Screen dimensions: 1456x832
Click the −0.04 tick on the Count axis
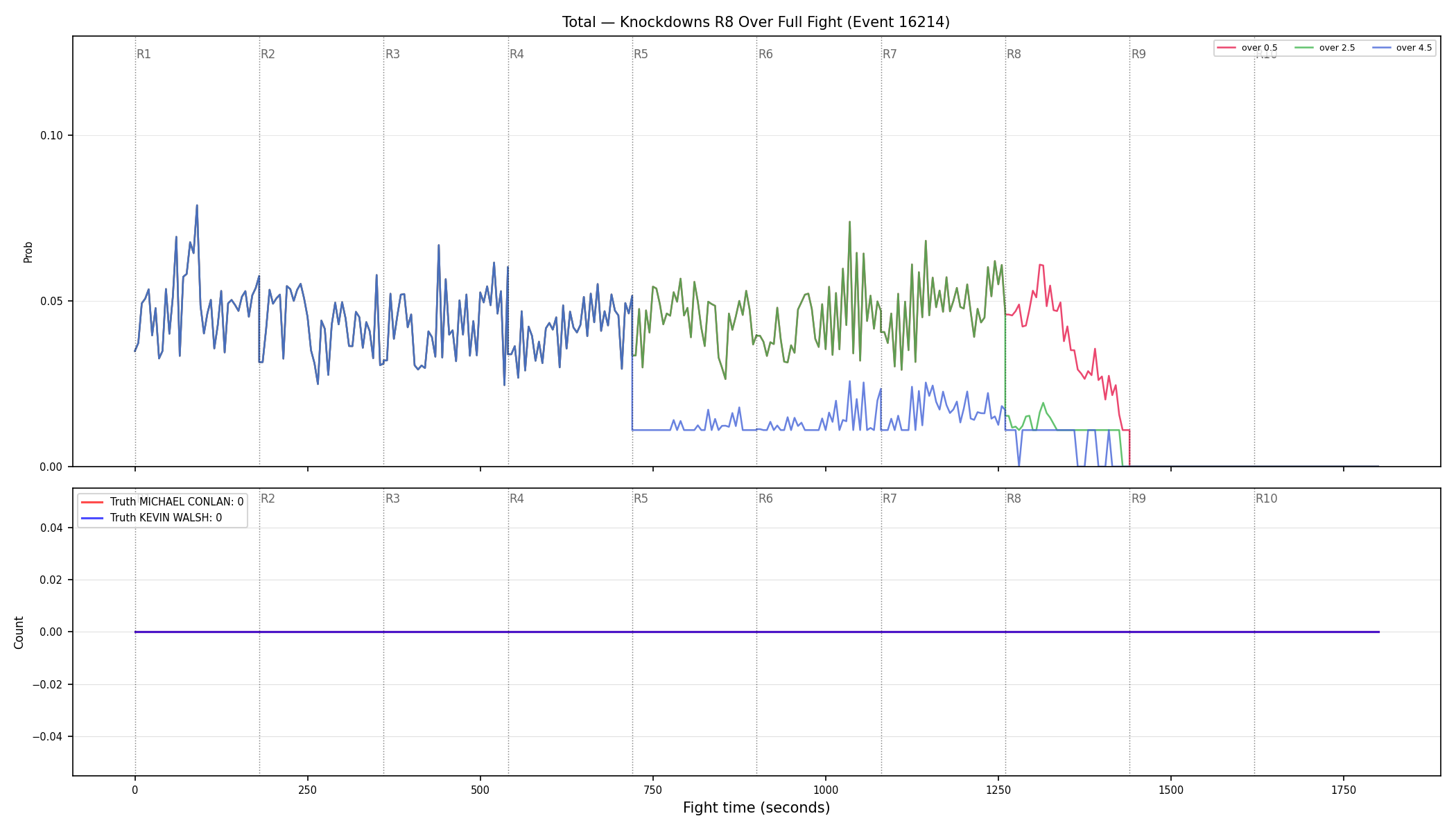point(48,736)
